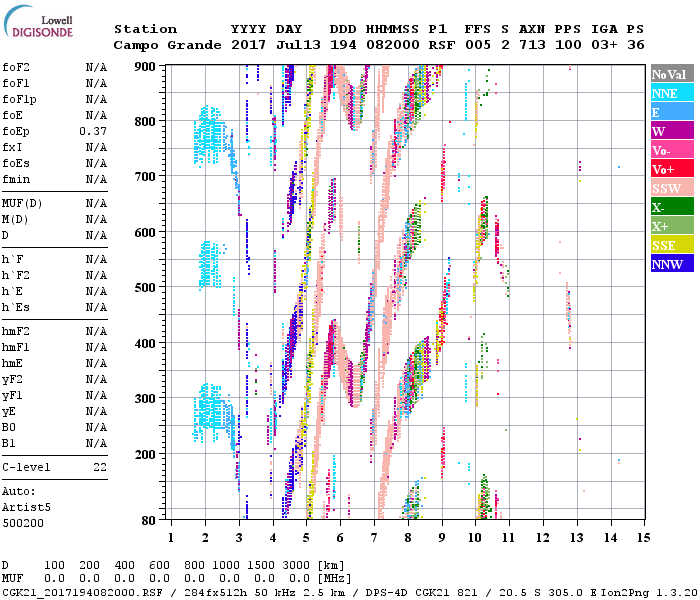Select the W purple legend swatch

point(672,131)
